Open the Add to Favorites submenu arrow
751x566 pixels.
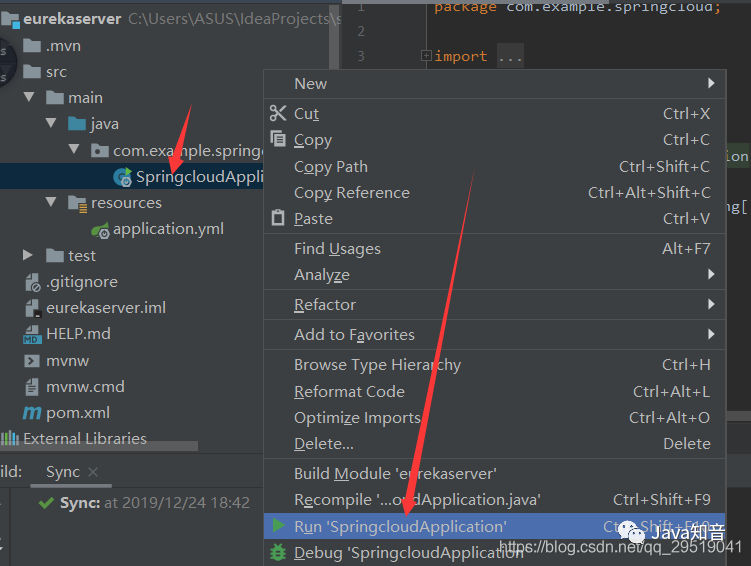[711, 334]
